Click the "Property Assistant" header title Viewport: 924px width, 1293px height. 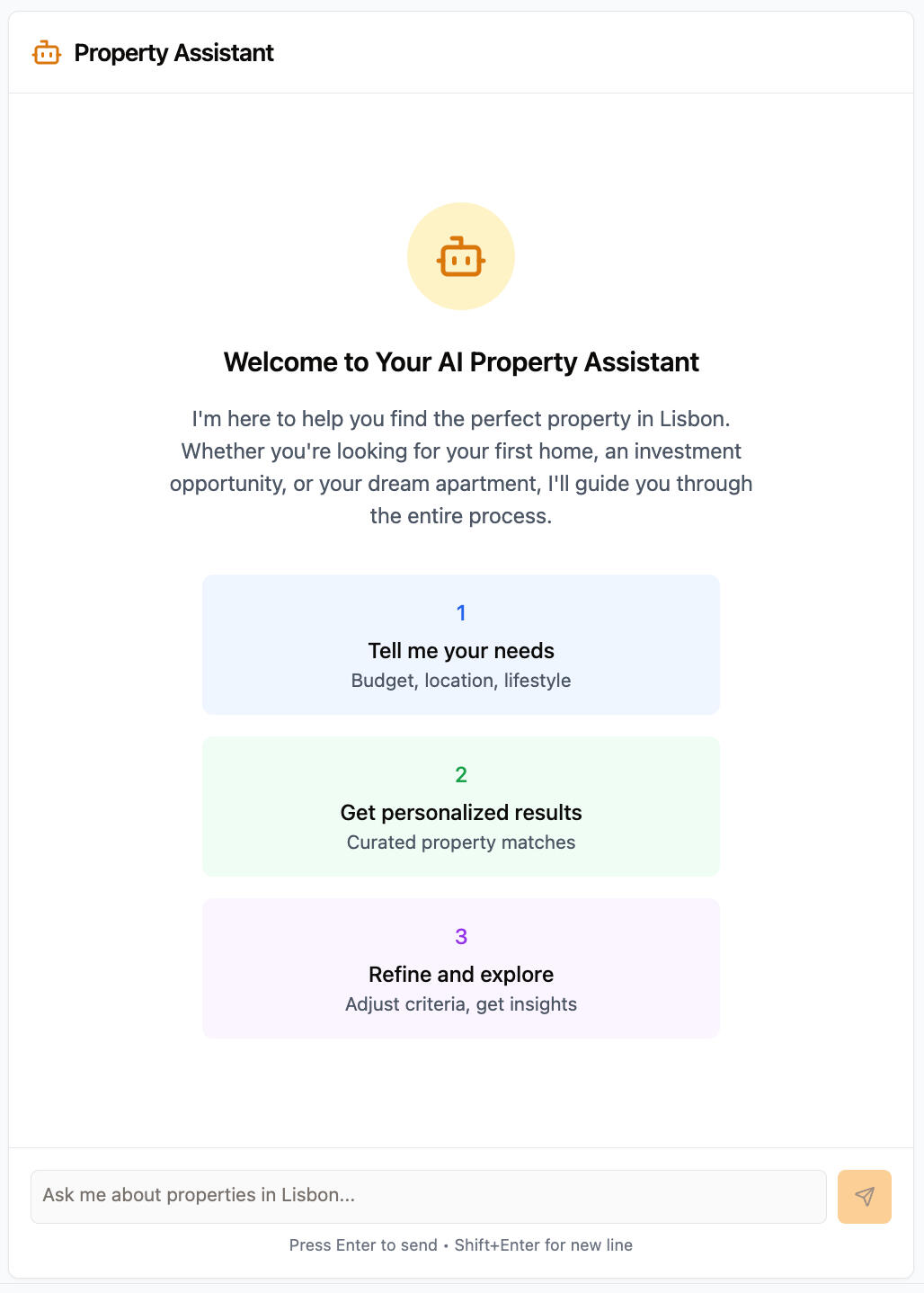pyautogui.click(x=173, y=53)
